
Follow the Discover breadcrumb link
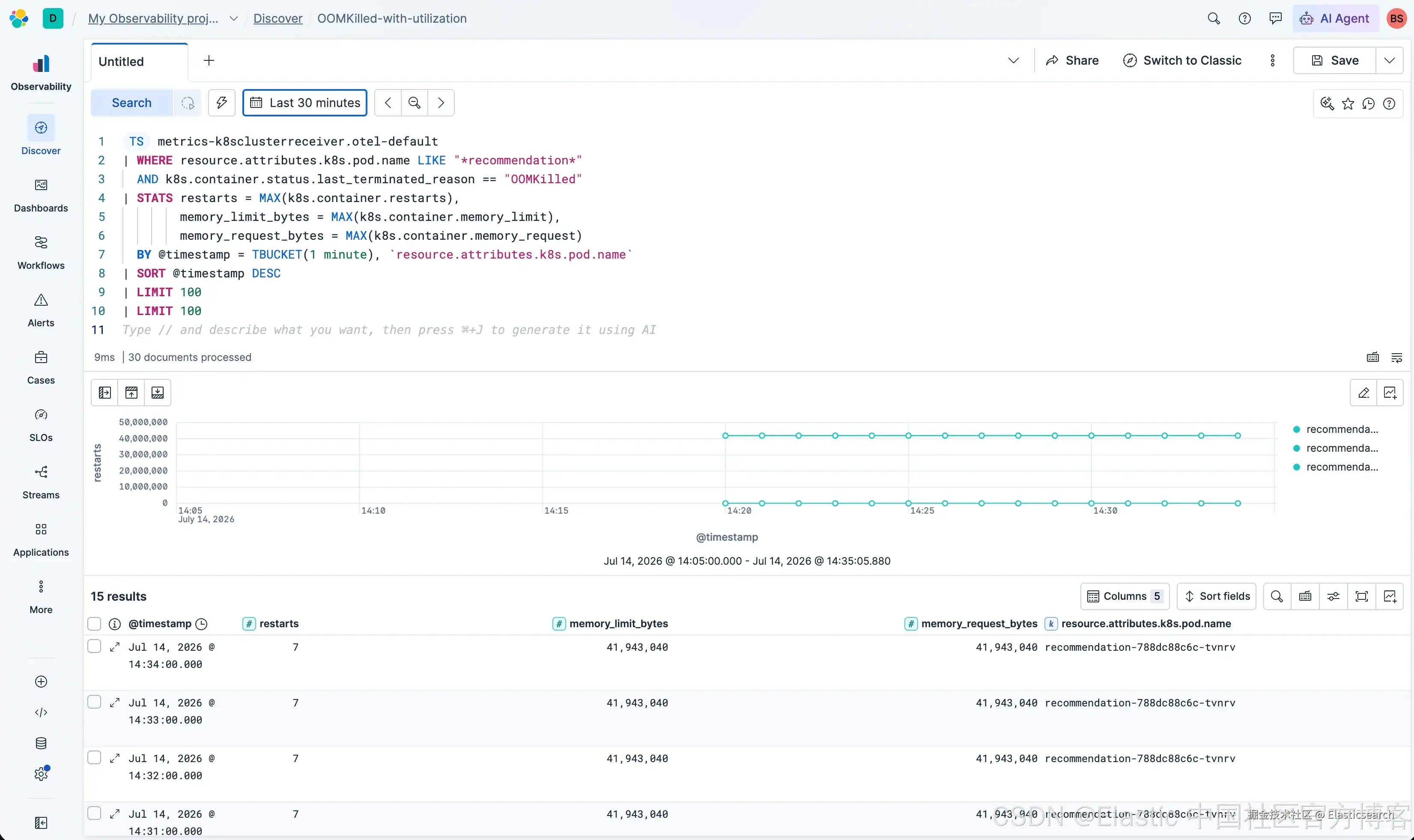coord(277,18)
